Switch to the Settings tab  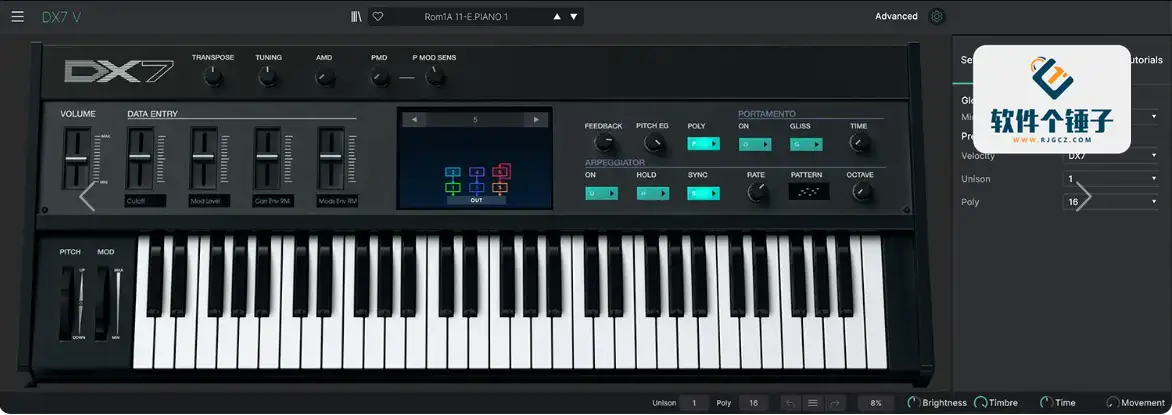[966, 60]
